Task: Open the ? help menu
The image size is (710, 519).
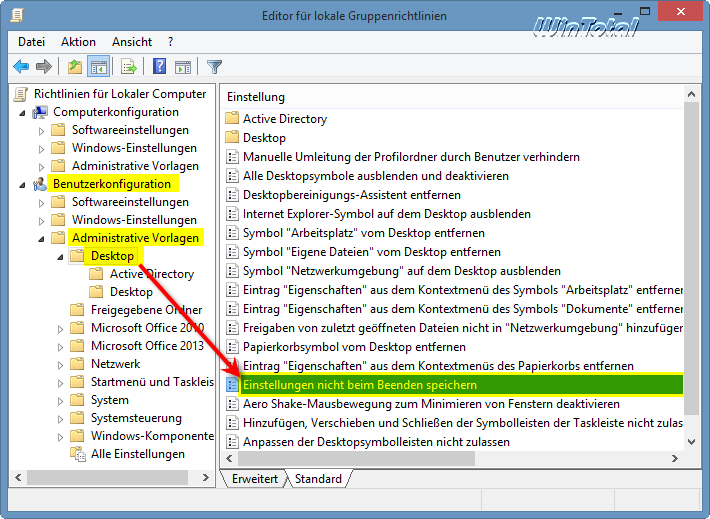Action: pos(170,42)
